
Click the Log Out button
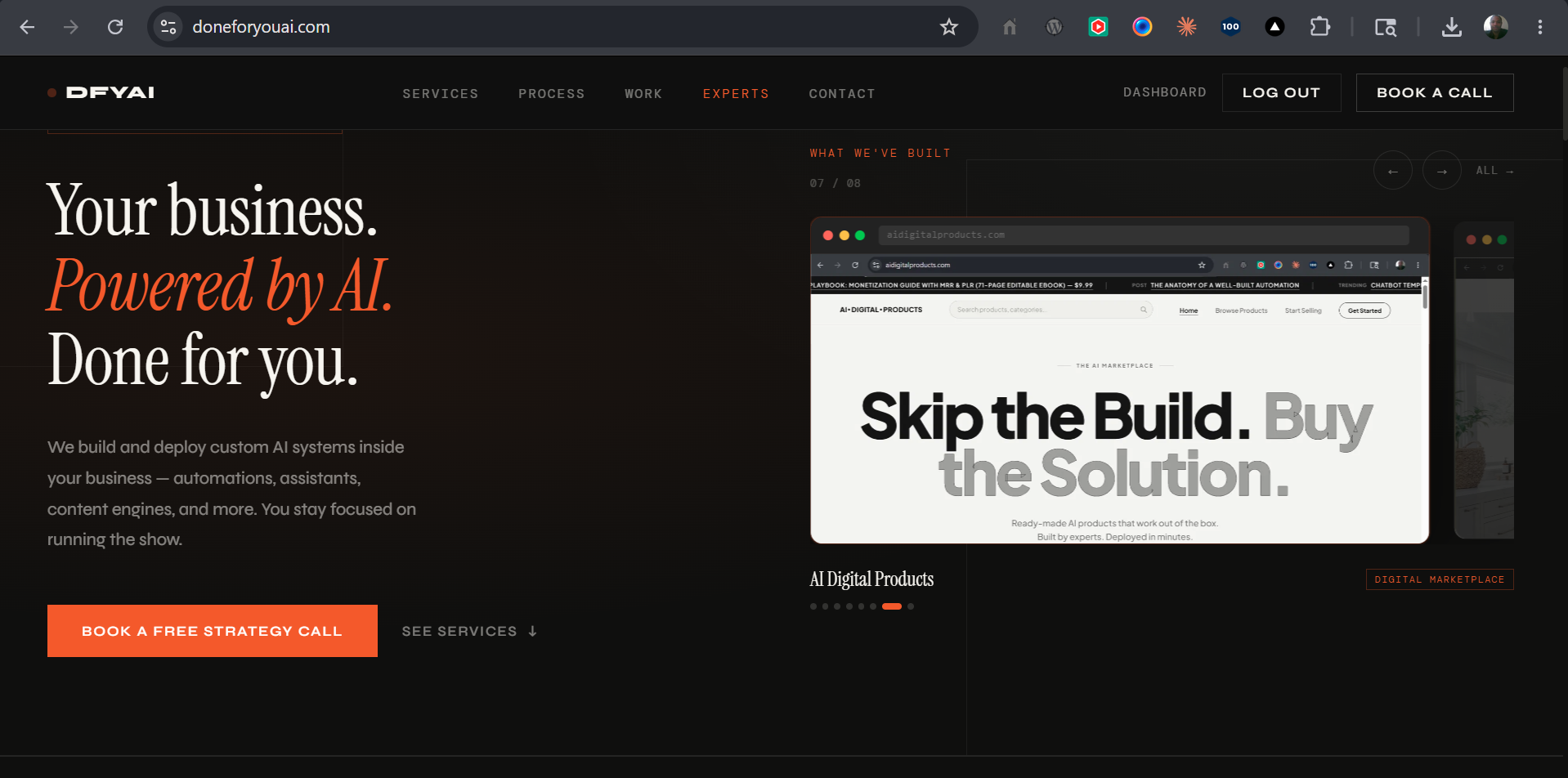(1281, 92)
